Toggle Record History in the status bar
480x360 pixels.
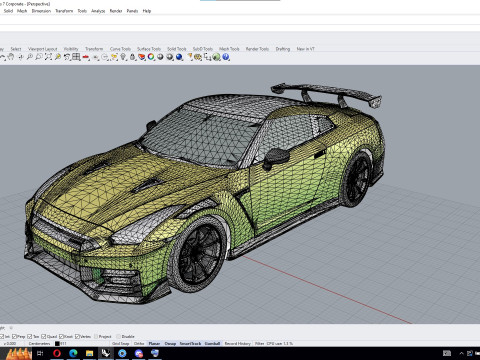[x=237, y=343]
